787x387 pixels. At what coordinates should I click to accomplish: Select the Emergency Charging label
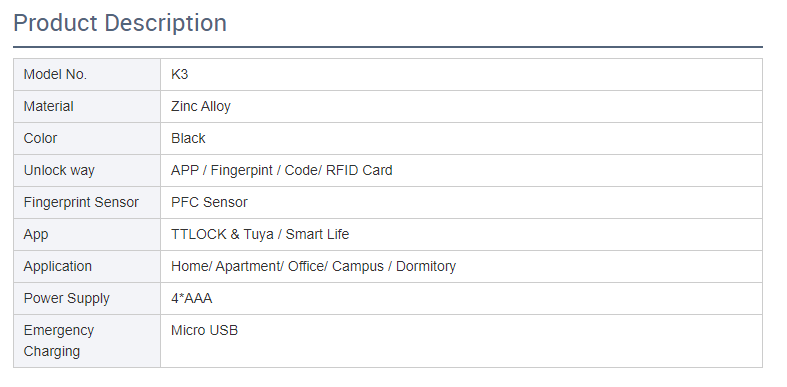click(x=59, y=341)
